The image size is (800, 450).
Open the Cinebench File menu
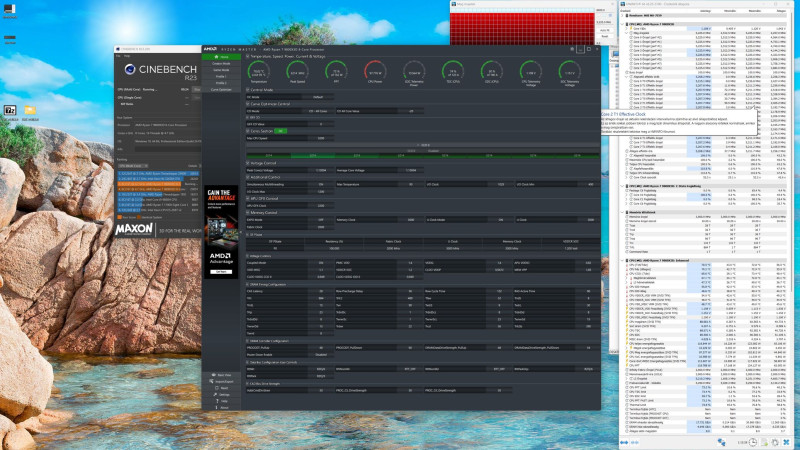point(118,56)
